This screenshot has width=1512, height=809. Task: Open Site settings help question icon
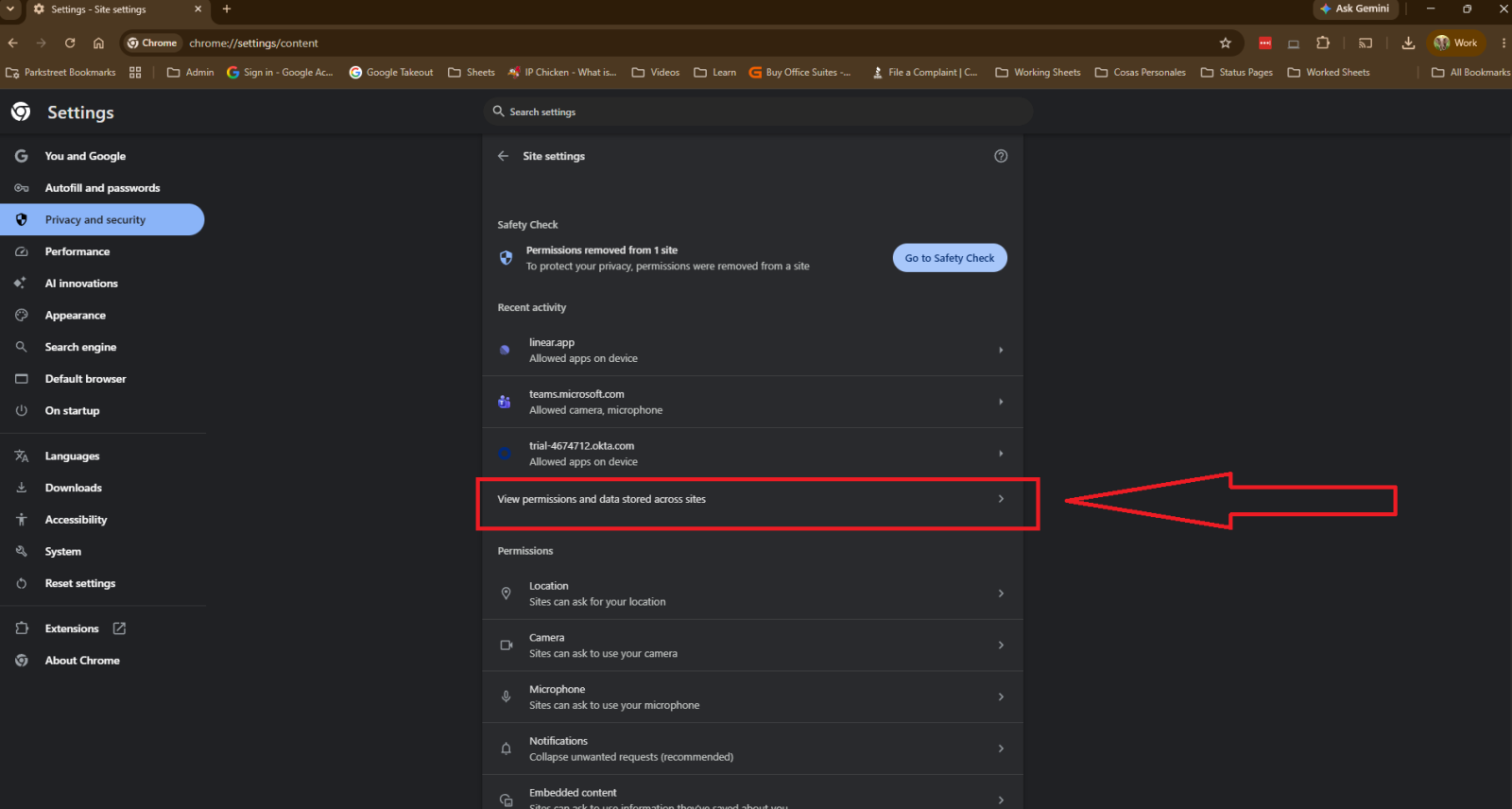(1001, 156)
